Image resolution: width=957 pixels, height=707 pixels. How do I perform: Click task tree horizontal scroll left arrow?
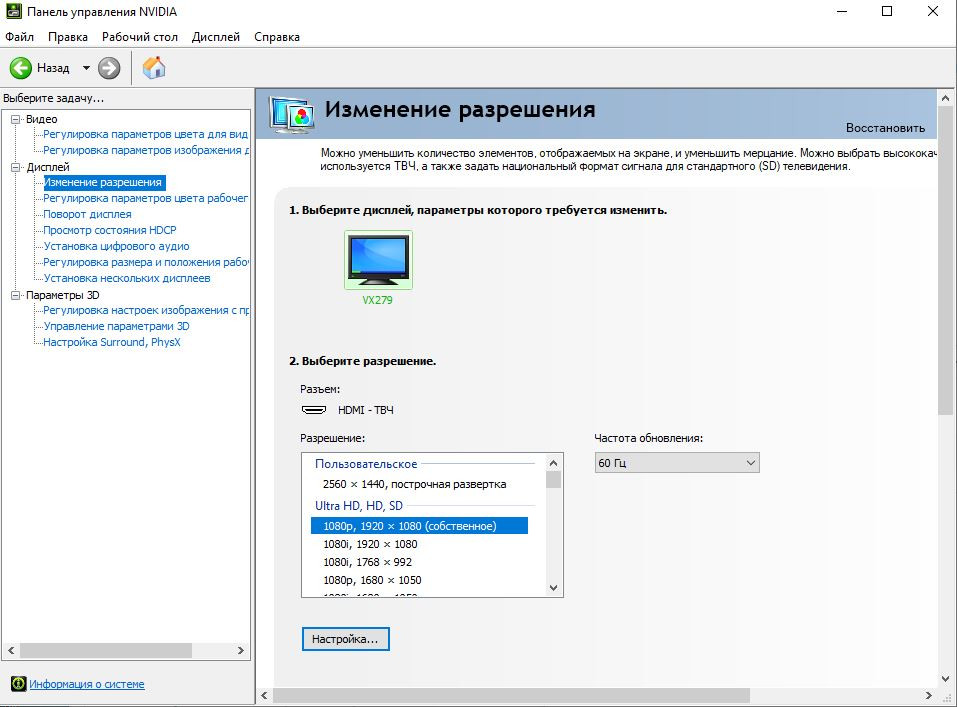11,651
